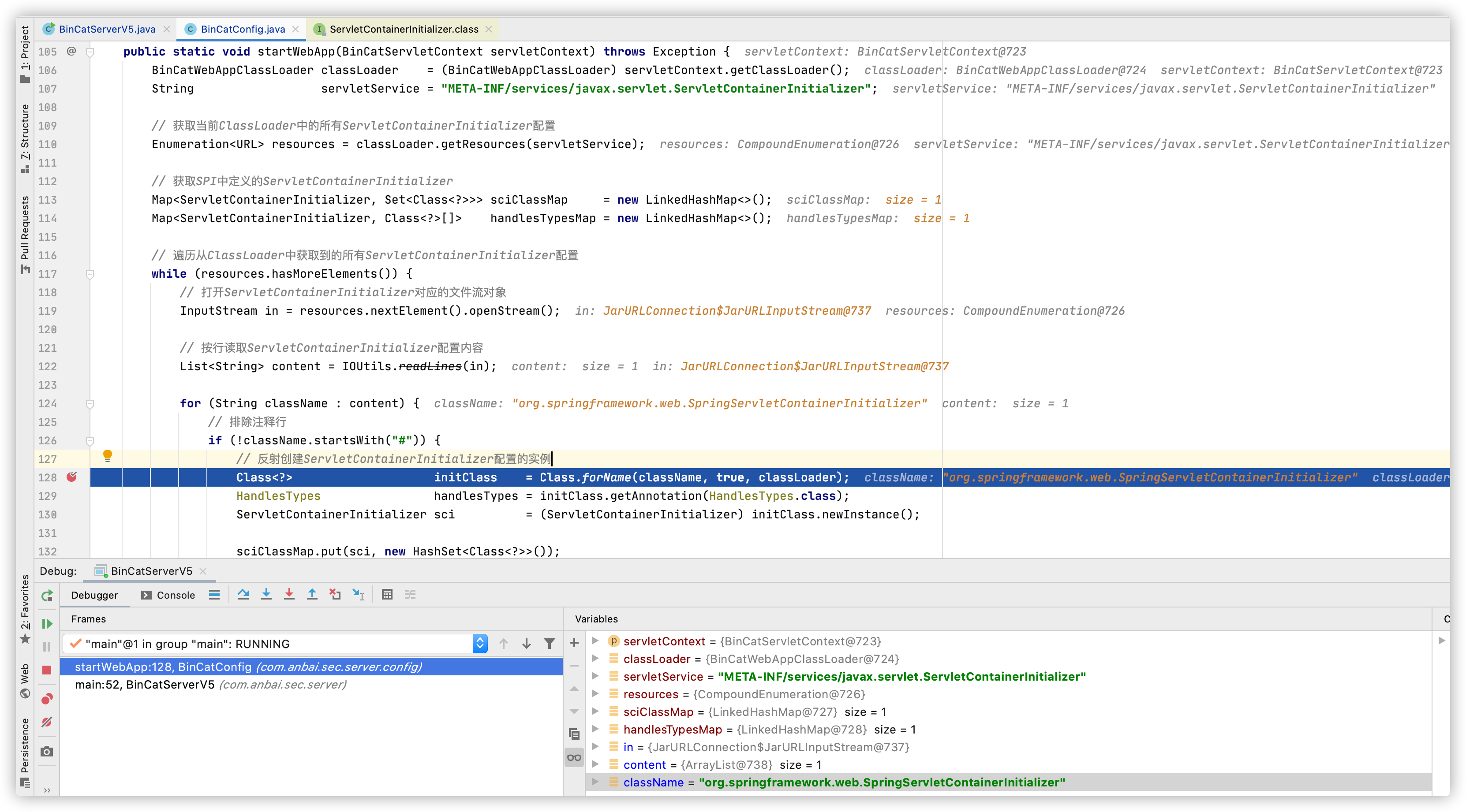Open View Breakpoints with the double red circles icon
1466x812 pixels.
pyautogui.click(x=47, y=698)
